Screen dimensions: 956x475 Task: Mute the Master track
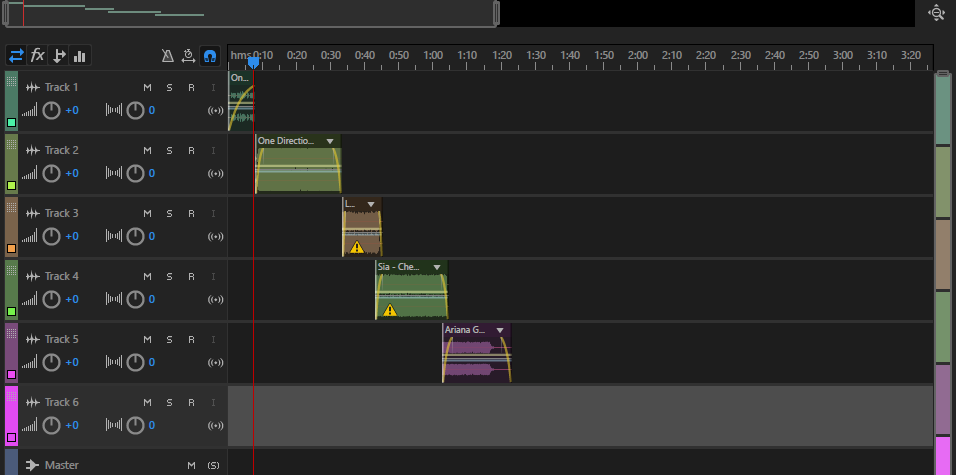[191, 466]
